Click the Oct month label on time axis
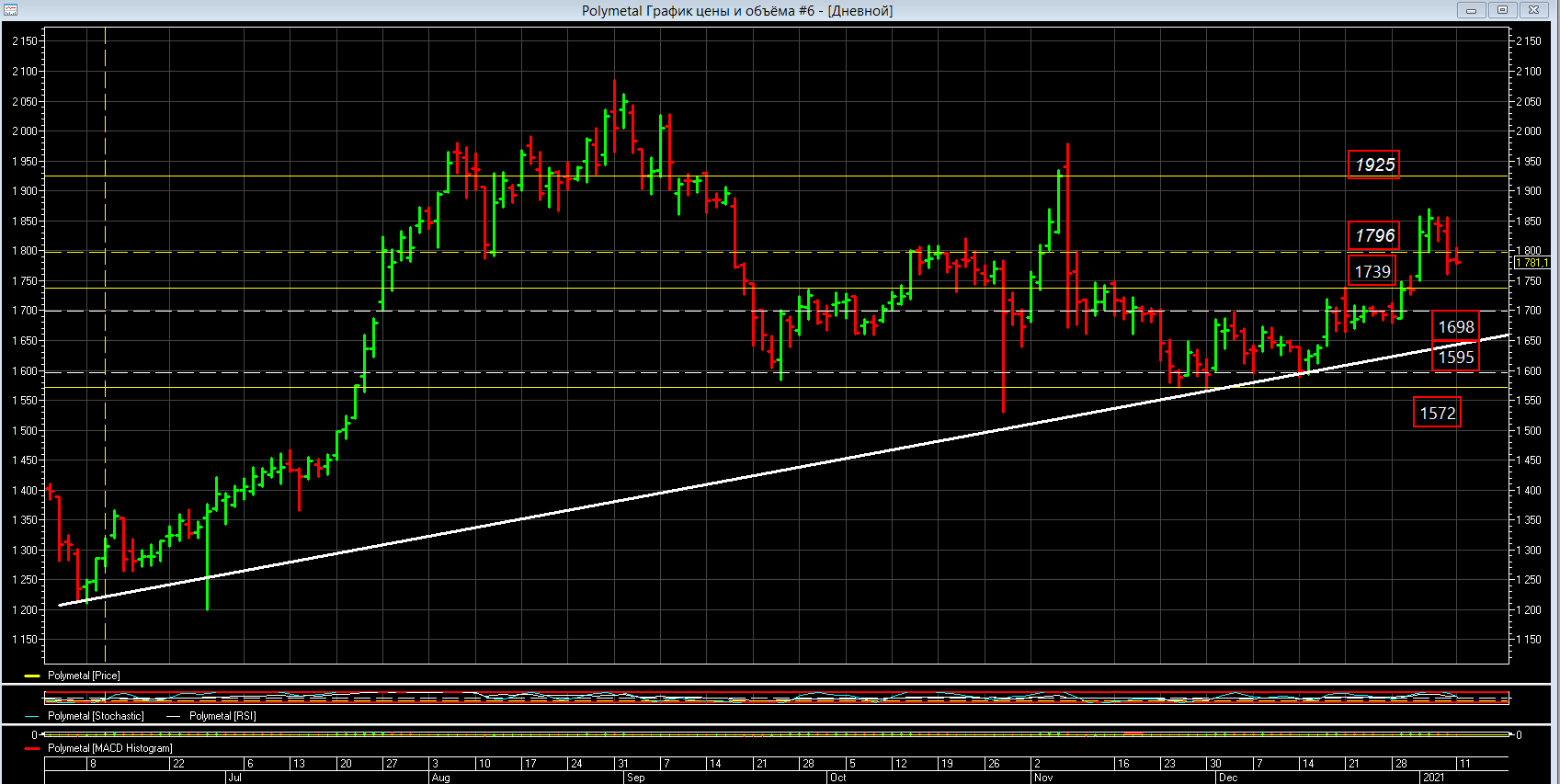Screen dimensions: 1560x784 click(837, 778)
